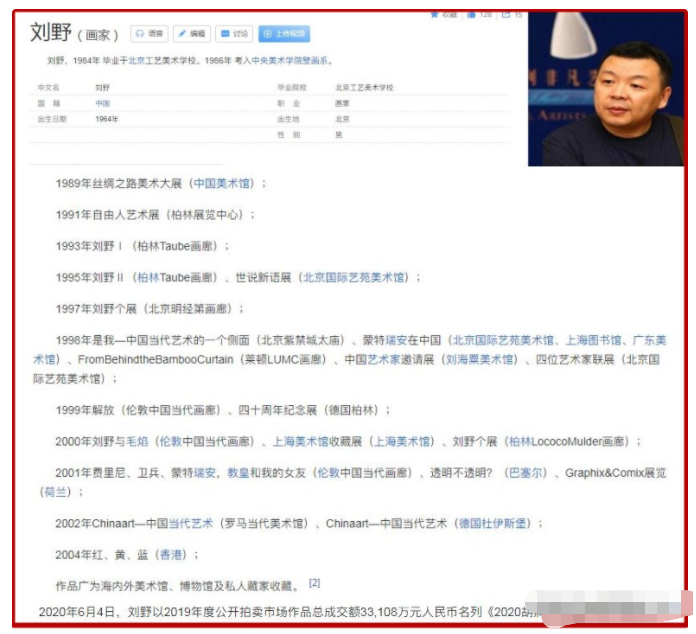The width and height of the screenshot is (696, 634).
Task: Click the 中国 nationality link in the info table
Action: (x=103, y=103)
